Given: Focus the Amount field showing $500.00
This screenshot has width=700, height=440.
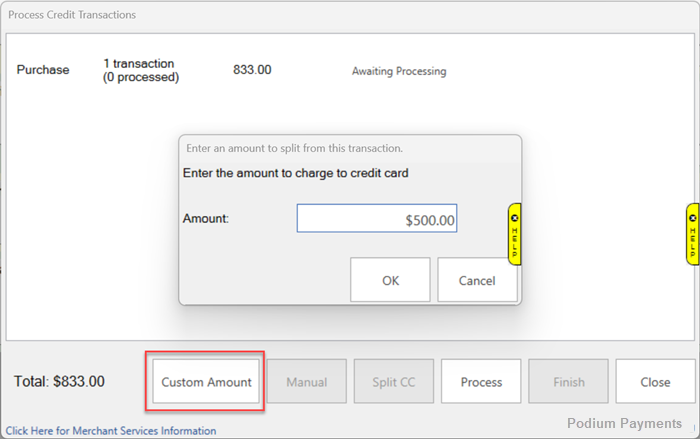Looking at the screenshot, I should [377, 220].
